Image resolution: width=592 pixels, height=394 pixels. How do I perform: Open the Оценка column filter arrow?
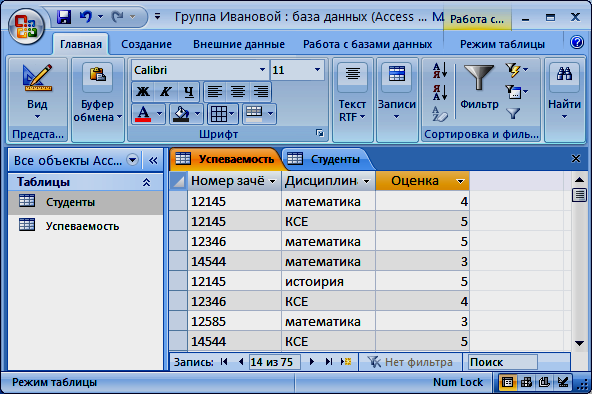pyautogui.click(x=460, y=182)
